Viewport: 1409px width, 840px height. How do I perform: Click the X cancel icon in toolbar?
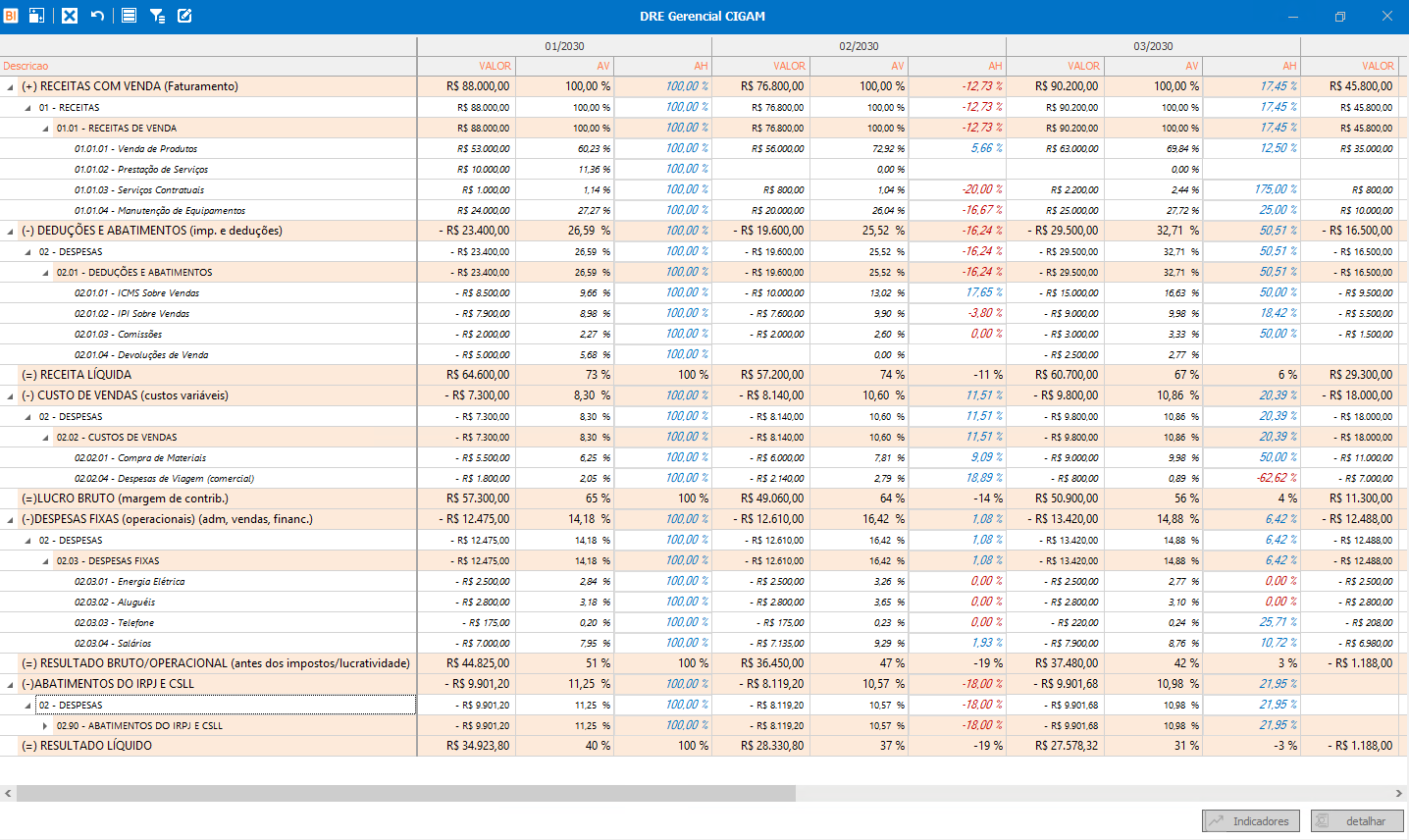[x=70, y=16]
